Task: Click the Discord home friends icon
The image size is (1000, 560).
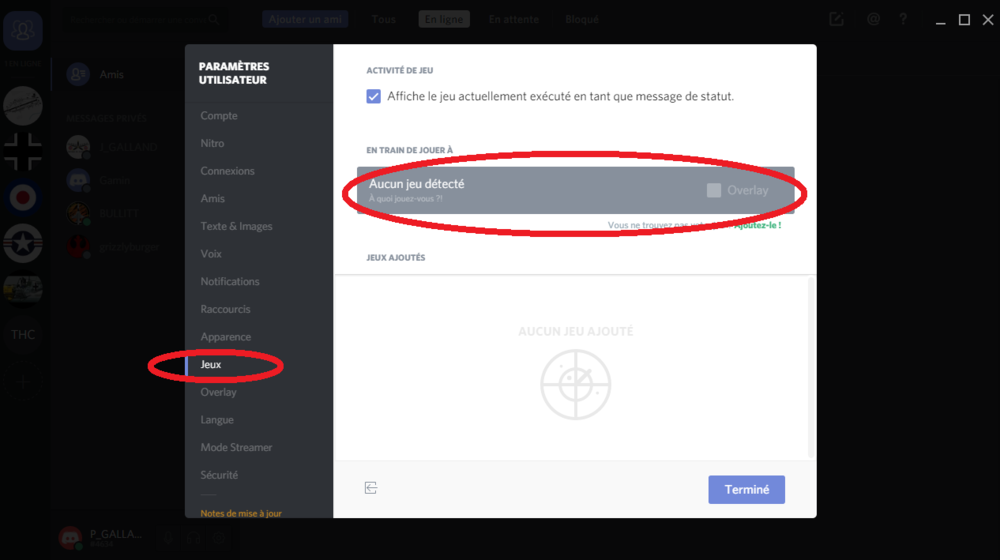Action: pos(23,31)
